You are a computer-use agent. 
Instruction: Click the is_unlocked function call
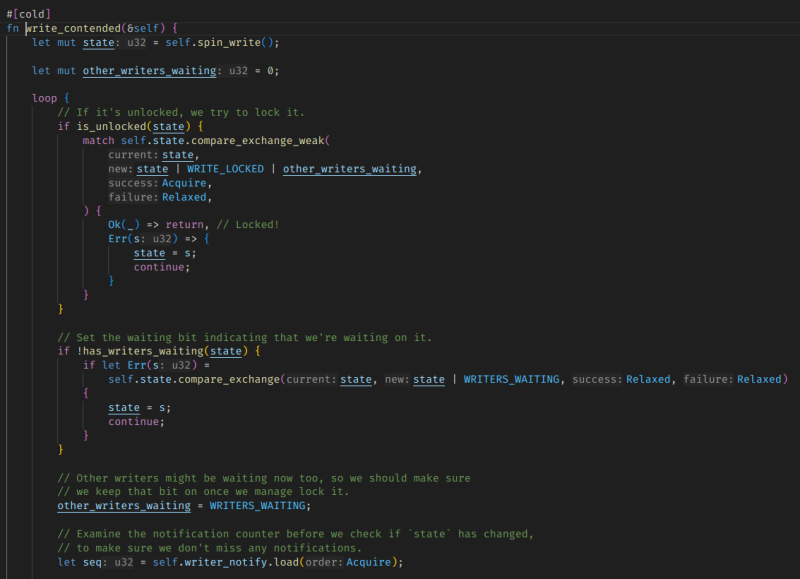(111, 126)
